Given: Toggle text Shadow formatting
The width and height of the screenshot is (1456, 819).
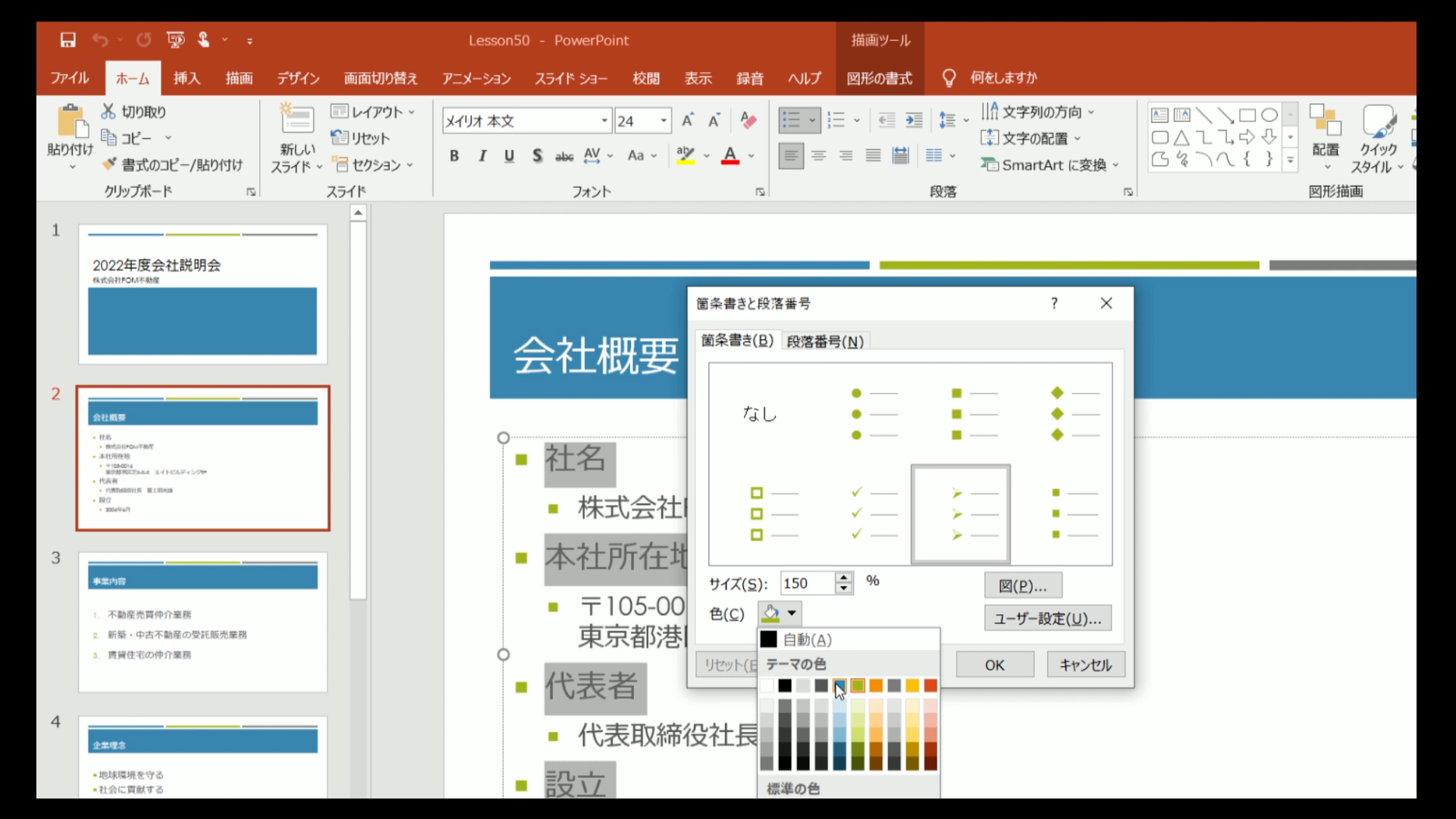Looking at the screenshot, I should (x=537, y=155).
